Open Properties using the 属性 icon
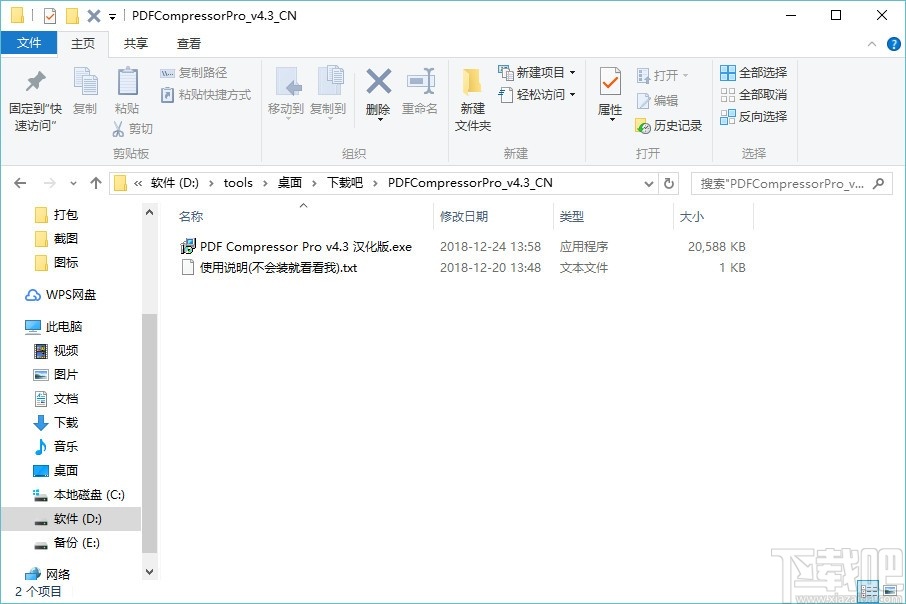This screenshot has width=906, height=604. pos(609,90)
